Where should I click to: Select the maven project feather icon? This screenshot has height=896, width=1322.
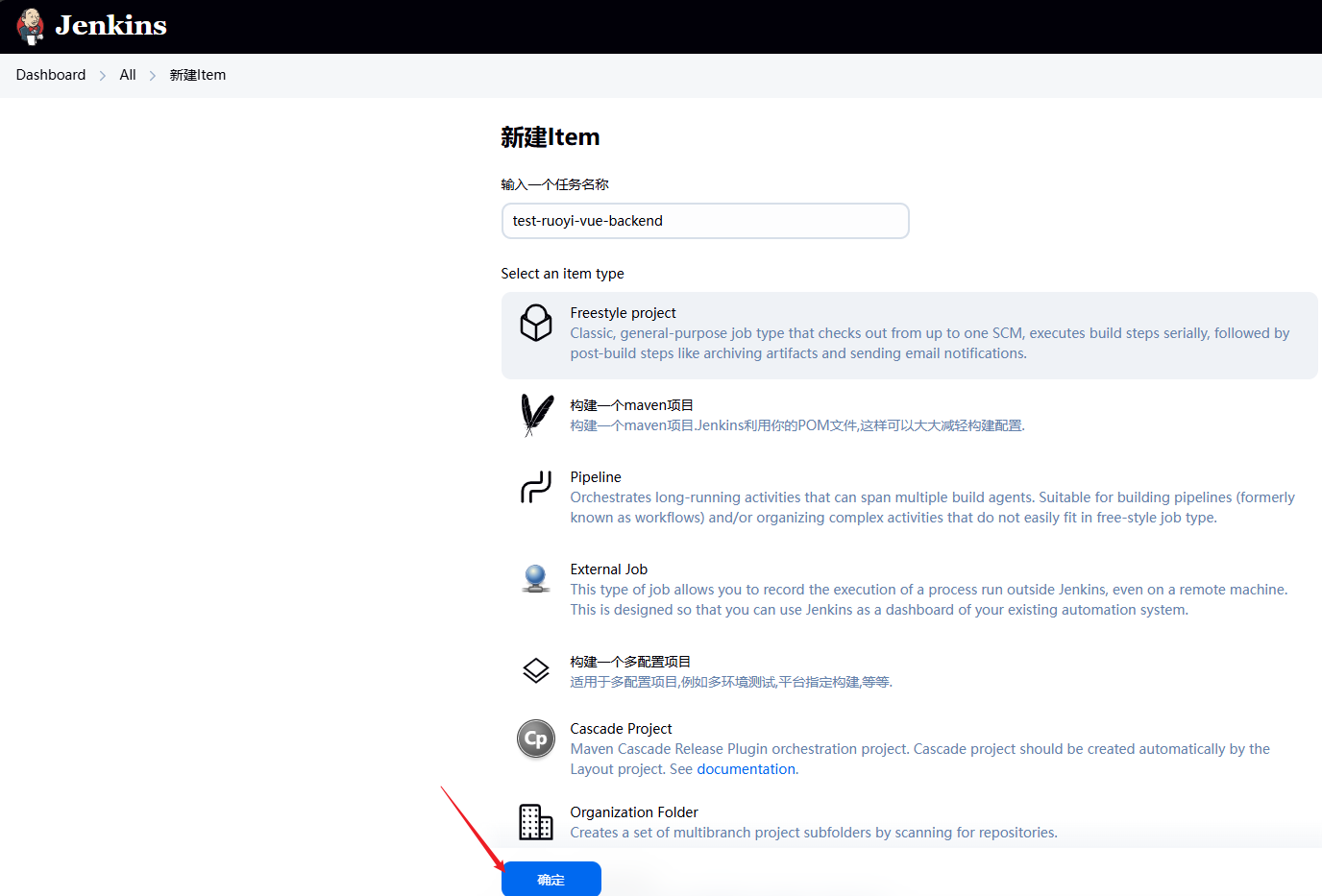click(537, 415)
